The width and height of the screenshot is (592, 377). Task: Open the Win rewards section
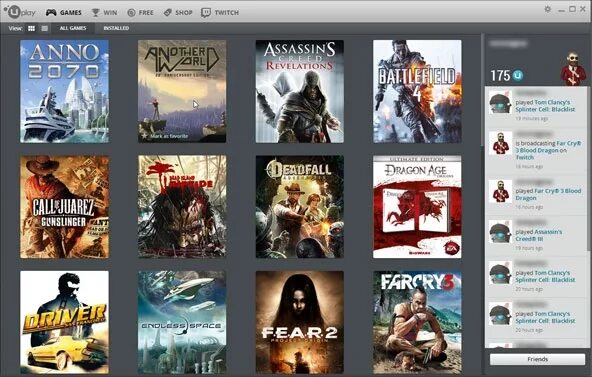105,12
